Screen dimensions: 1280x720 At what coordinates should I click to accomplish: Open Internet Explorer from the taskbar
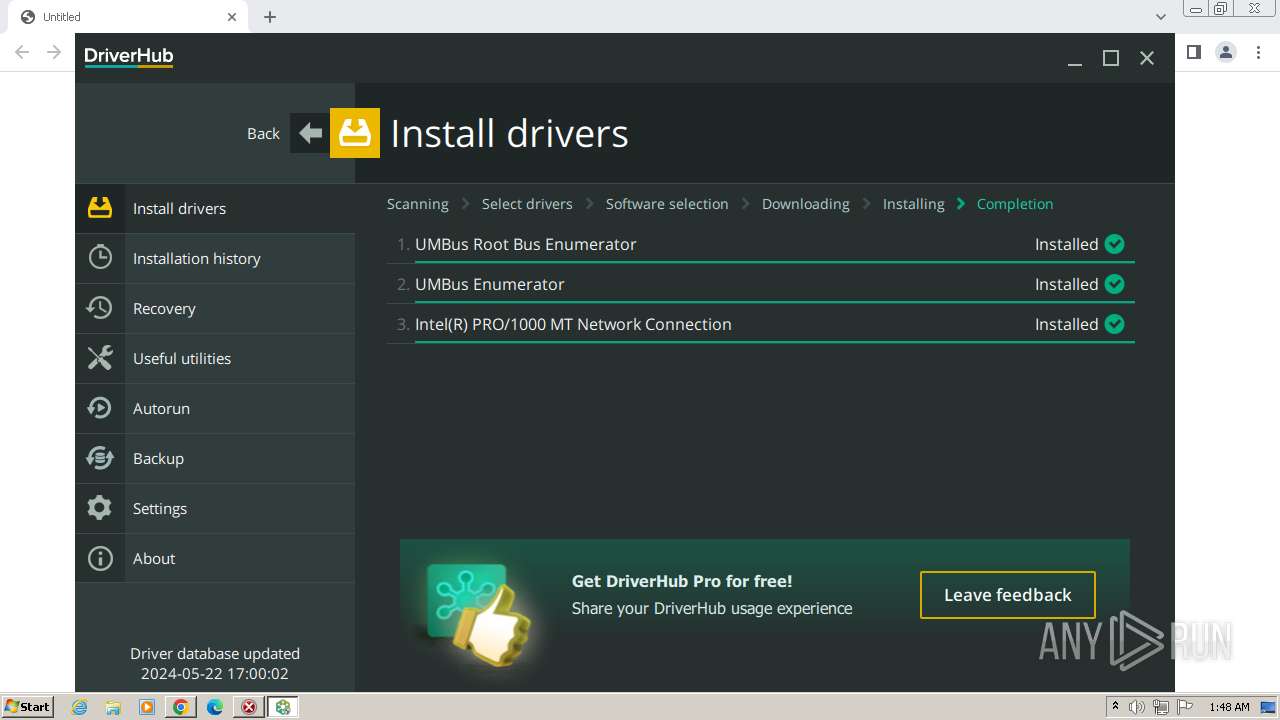(80, 707)
